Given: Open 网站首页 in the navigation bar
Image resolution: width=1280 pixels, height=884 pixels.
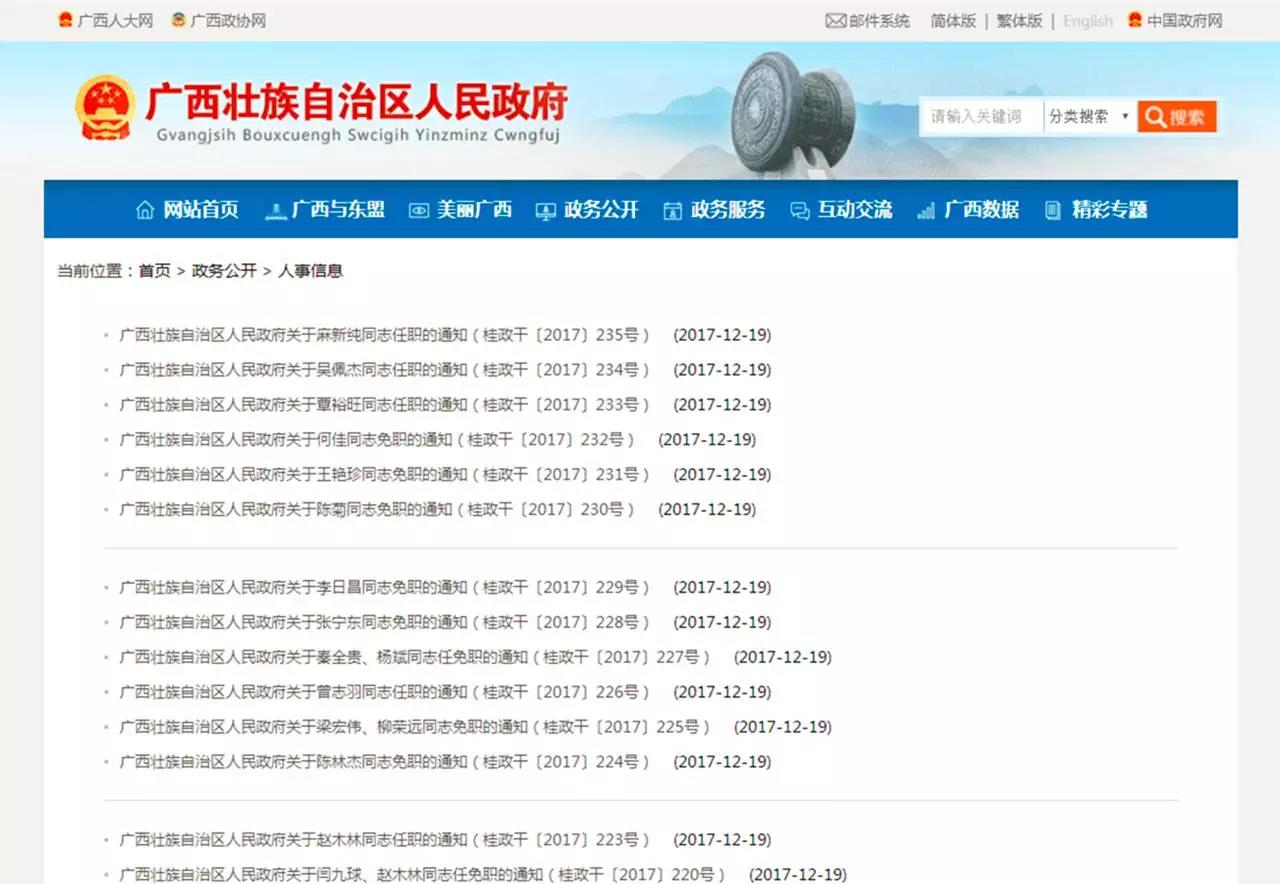Looking at the screenshot, I should pos(201,210).
